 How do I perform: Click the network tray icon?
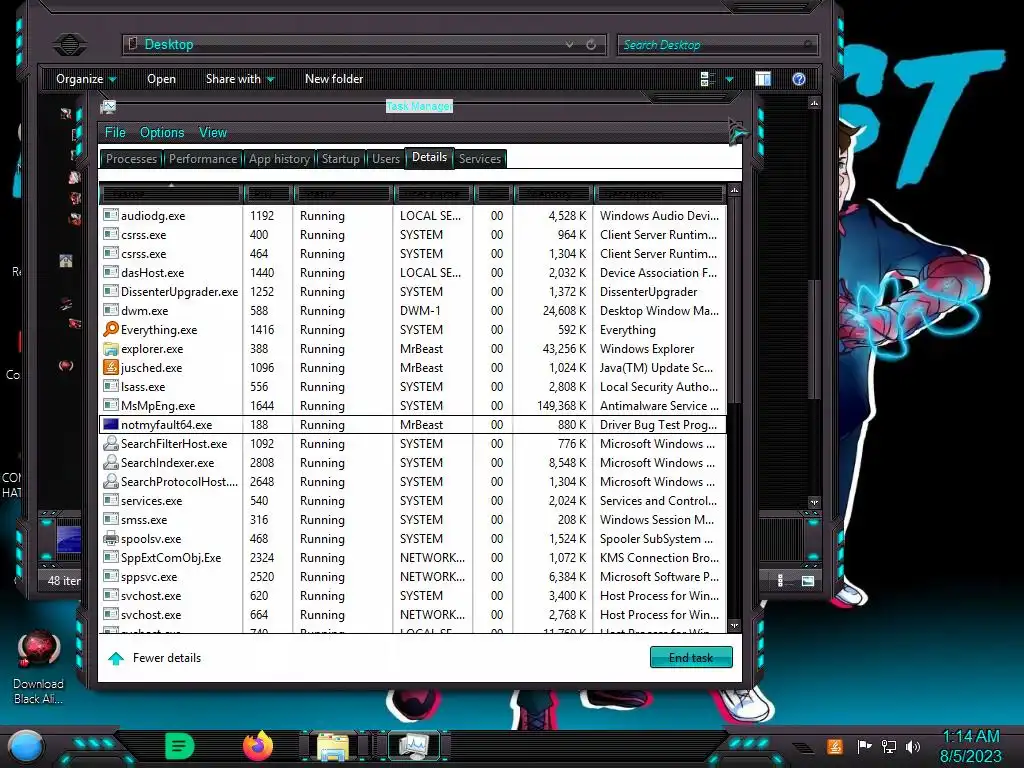click(x=889, y=746)
